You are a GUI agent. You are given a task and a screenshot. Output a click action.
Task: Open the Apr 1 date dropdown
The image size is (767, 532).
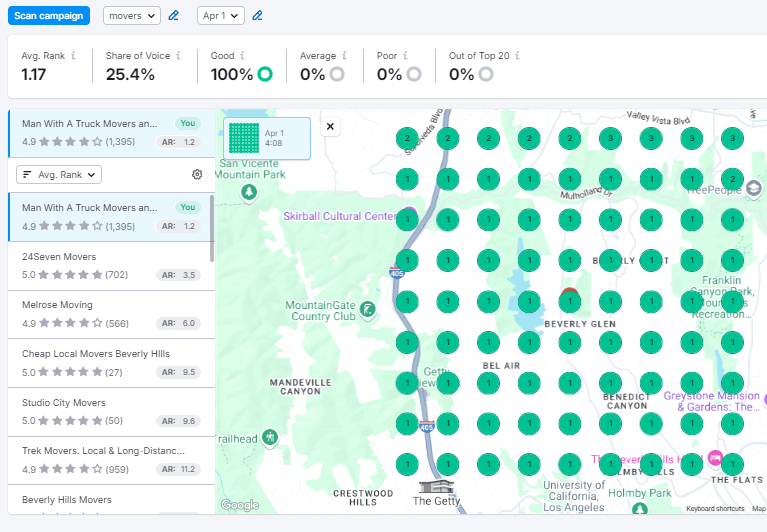(221, 16)
